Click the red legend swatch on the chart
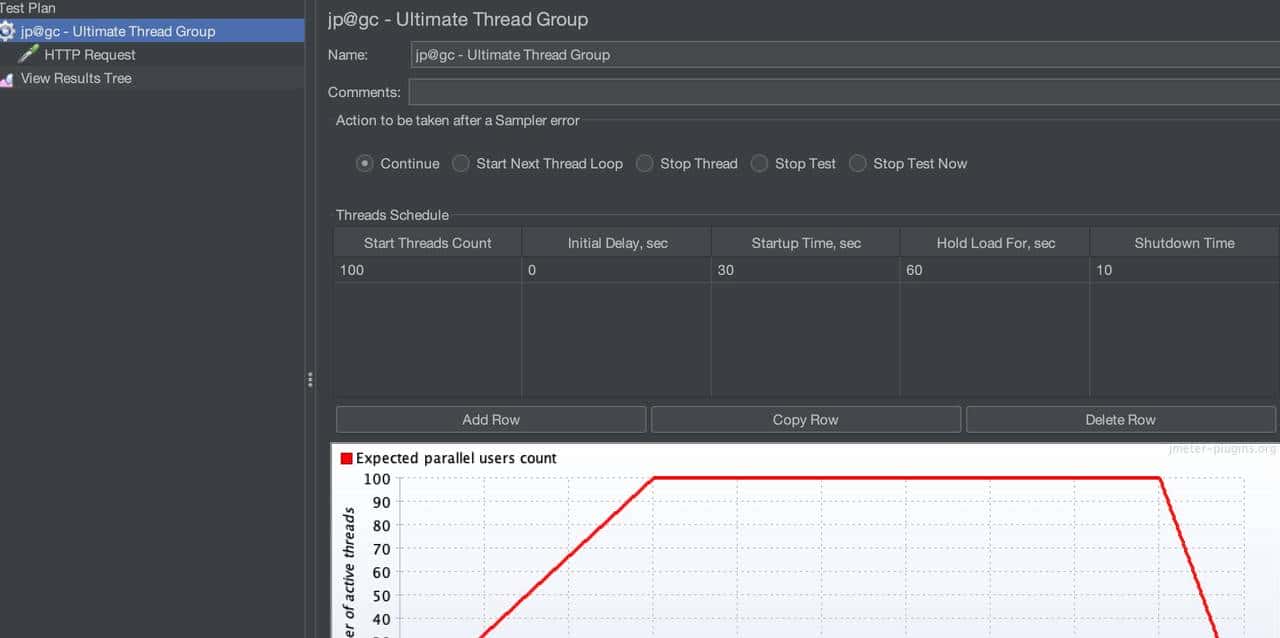Screen dimensions: 1280x638 [x=346, y=457]
